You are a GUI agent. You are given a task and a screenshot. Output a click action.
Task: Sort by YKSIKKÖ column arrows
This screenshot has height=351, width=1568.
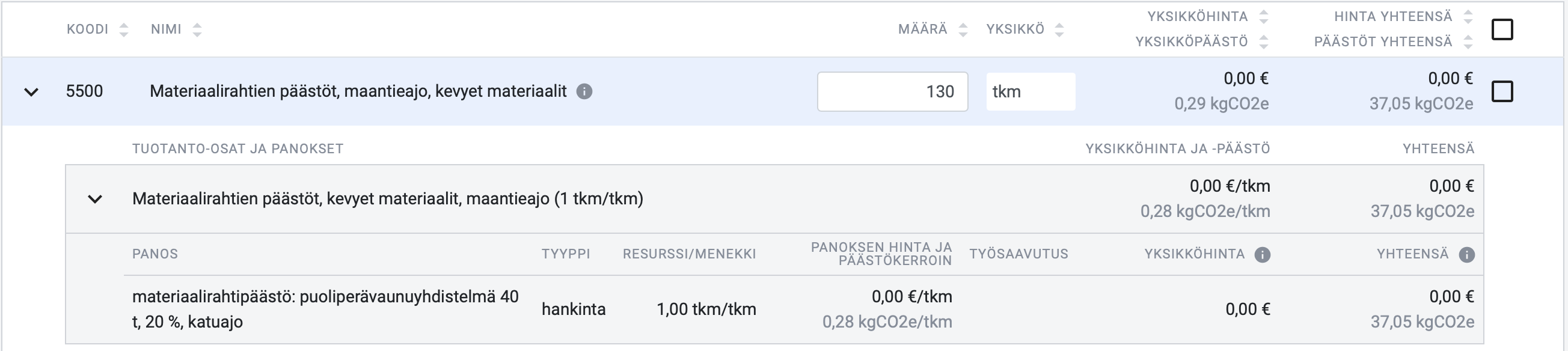click(1059, 30)
